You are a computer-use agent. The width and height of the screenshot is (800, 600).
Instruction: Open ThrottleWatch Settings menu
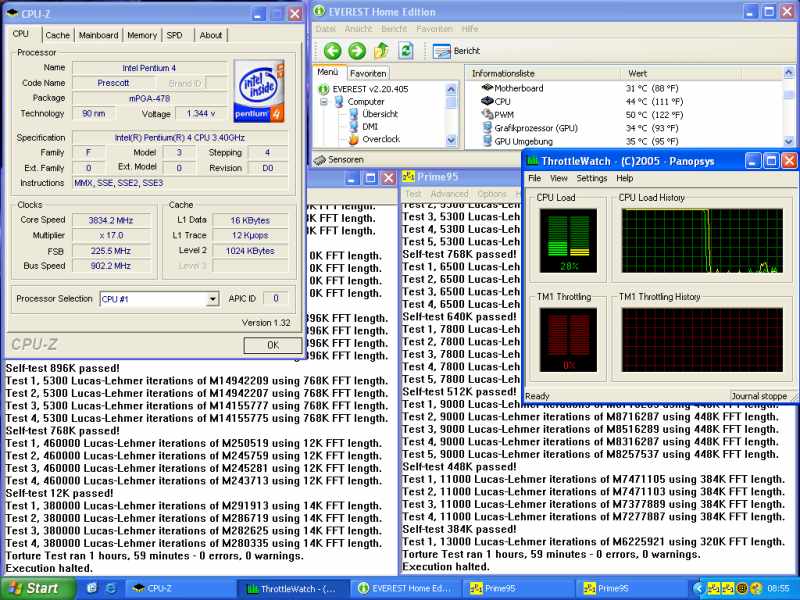[592, 178]
